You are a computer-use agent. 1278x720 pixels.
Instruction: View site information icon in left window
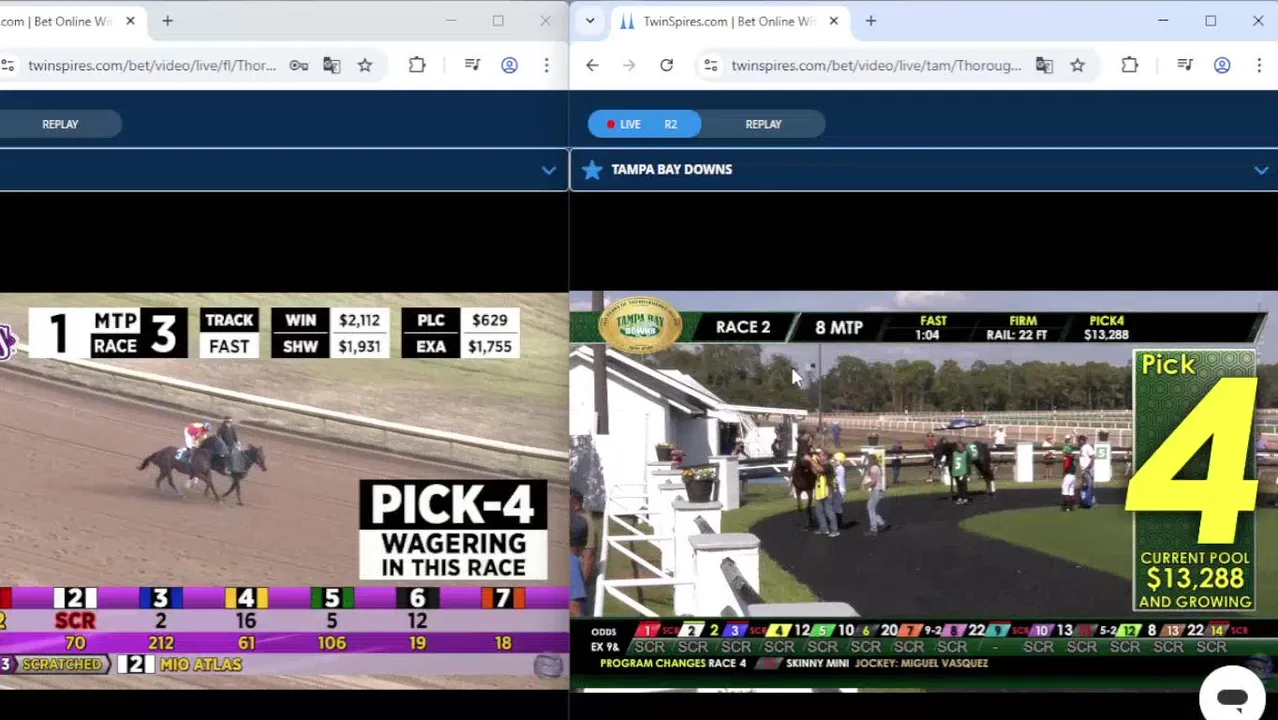pos(8,65)
